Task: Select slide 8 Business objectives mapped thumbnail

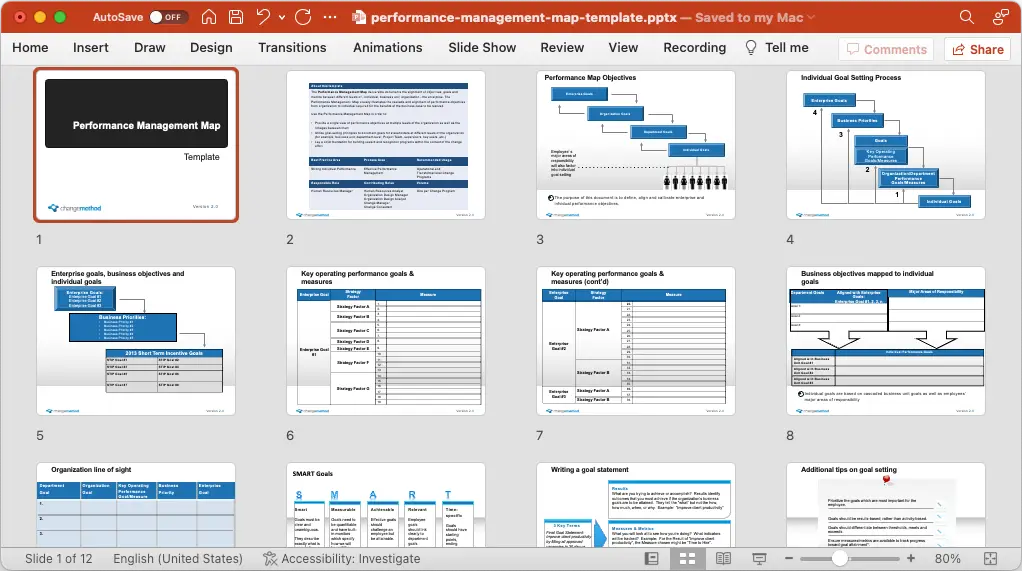Action: click(886, 341)
